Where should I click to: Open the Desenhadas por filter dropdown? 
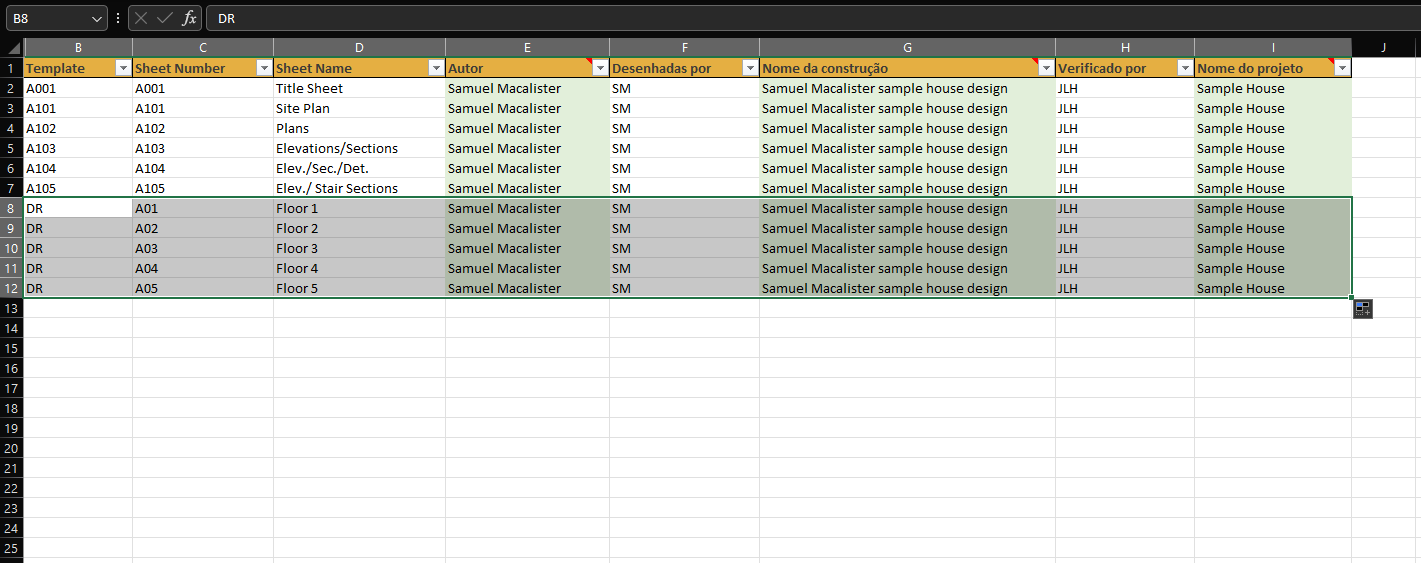pyautogui.click(x=750, y=68)
